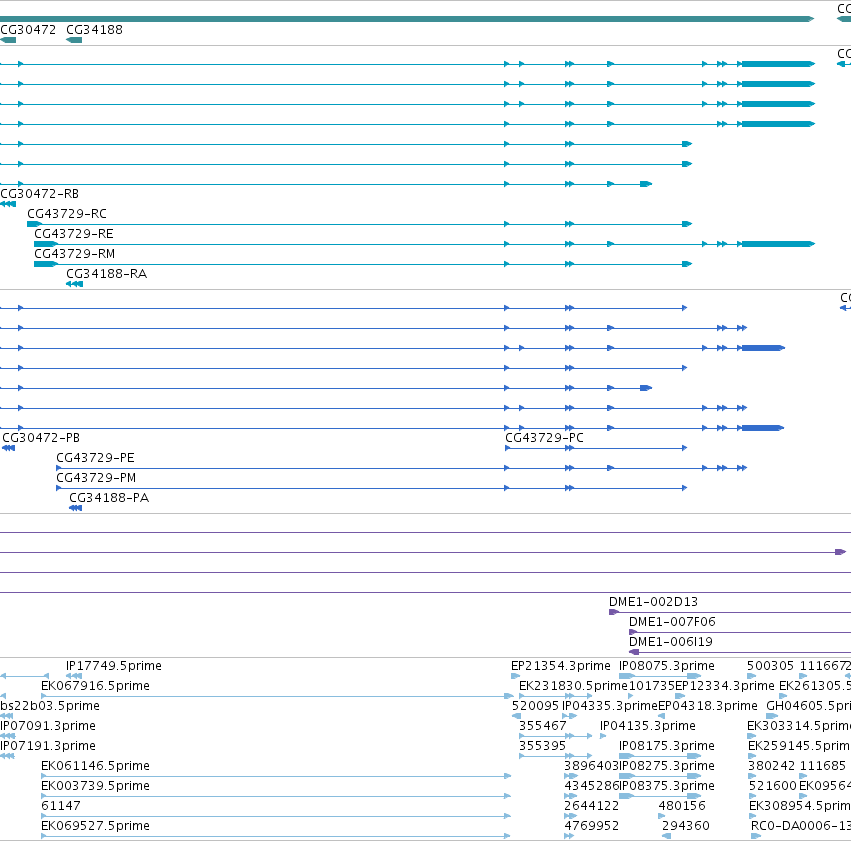Open protein label CG30472-PB
Viewport: 851px width, 841px height.
click(41, 438)
